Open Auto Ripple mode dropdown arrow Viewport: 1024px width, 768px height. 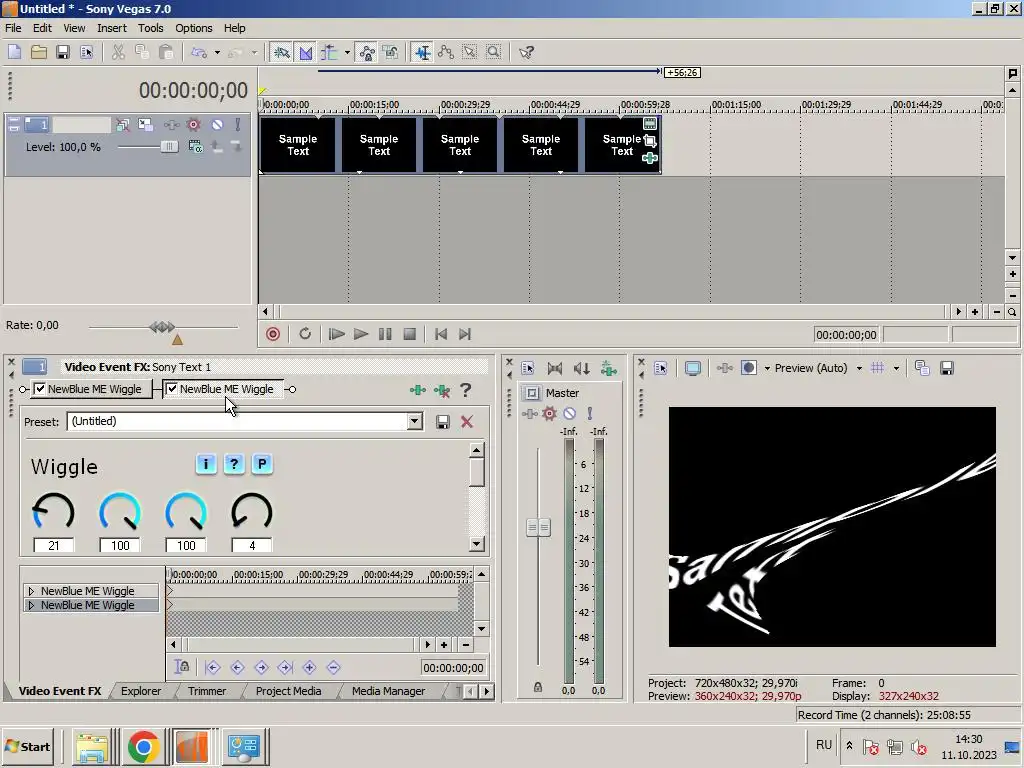point(347,52)
